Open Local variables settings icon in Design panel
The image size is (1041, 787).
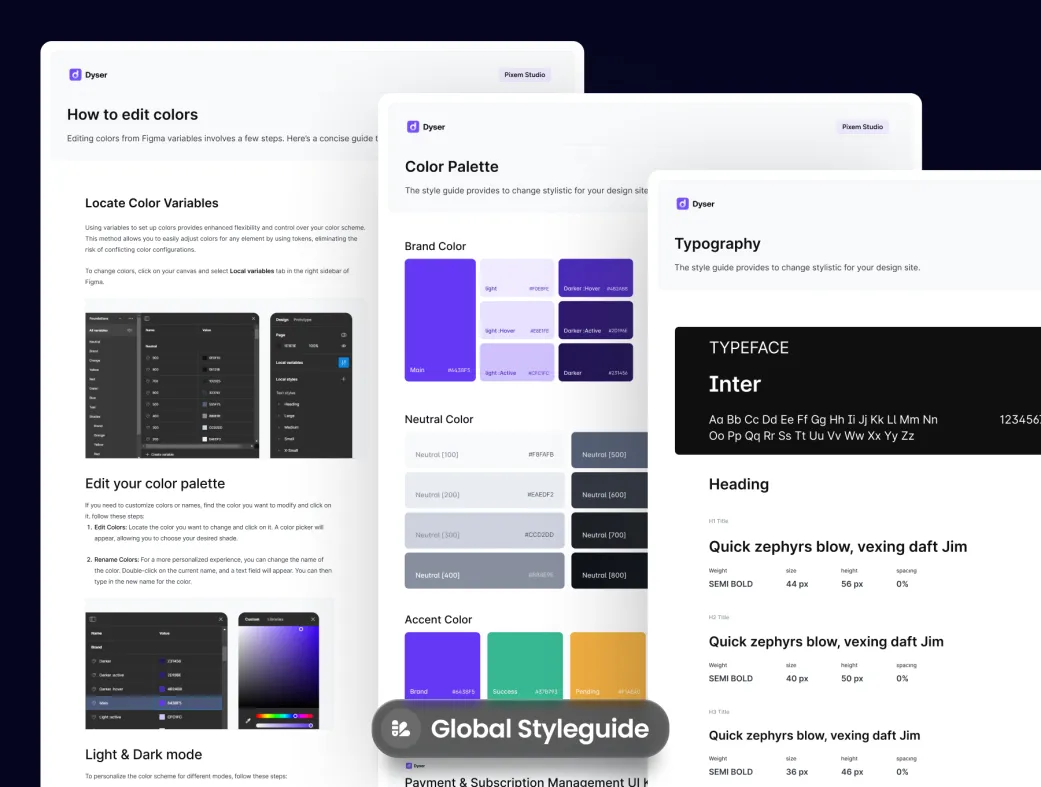click(x=344, y=362)
